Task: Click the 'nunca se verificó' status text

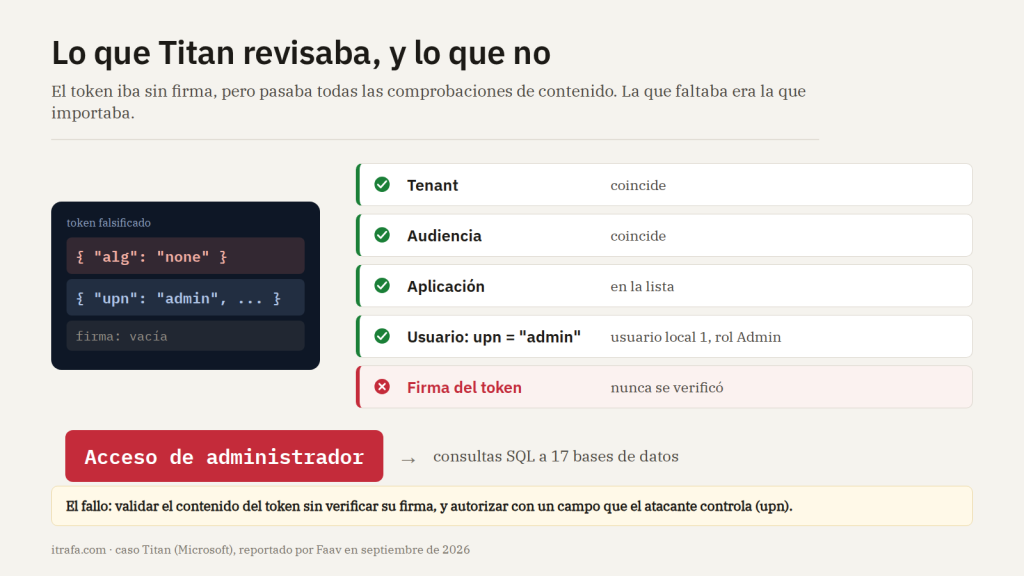Action: [x=667, y=388]
